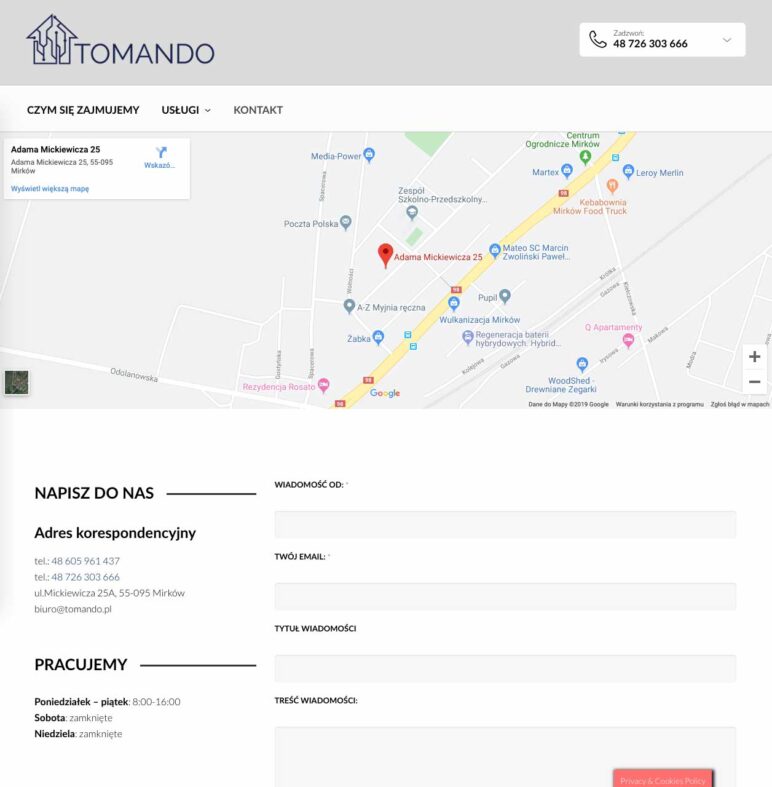Focus the 'Twój email' input field
Image resolution: width=772 pixels, height=787 pixels.
click(x=505, y=596)
